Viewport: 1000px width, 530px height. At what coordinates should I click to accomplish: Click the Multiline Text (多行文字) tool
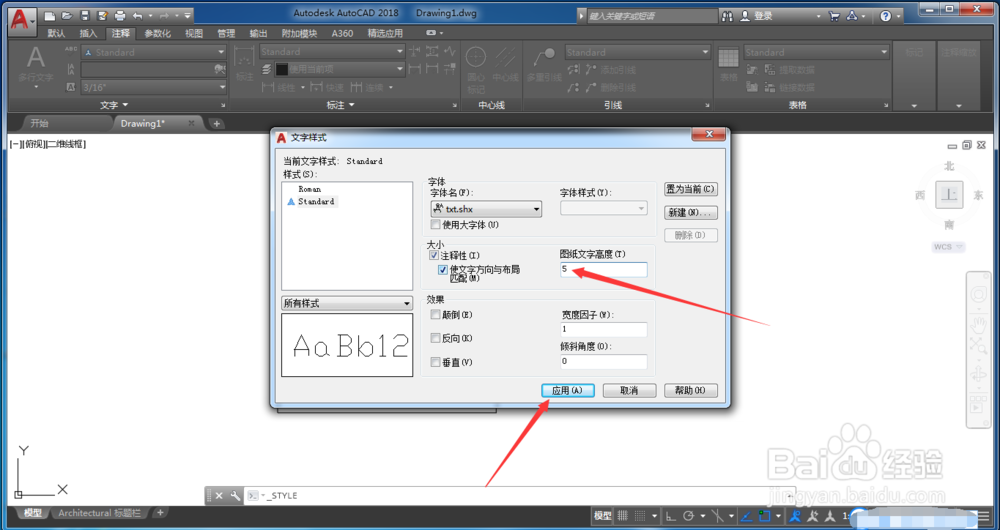click(36, 68)
